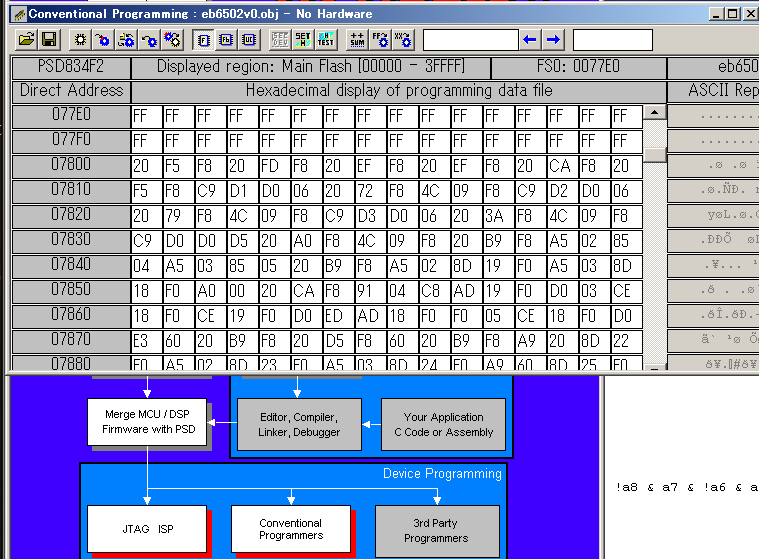Click hex cell E3 in row 07870
This screenshot has height=559, width=759.
[147, 341]
